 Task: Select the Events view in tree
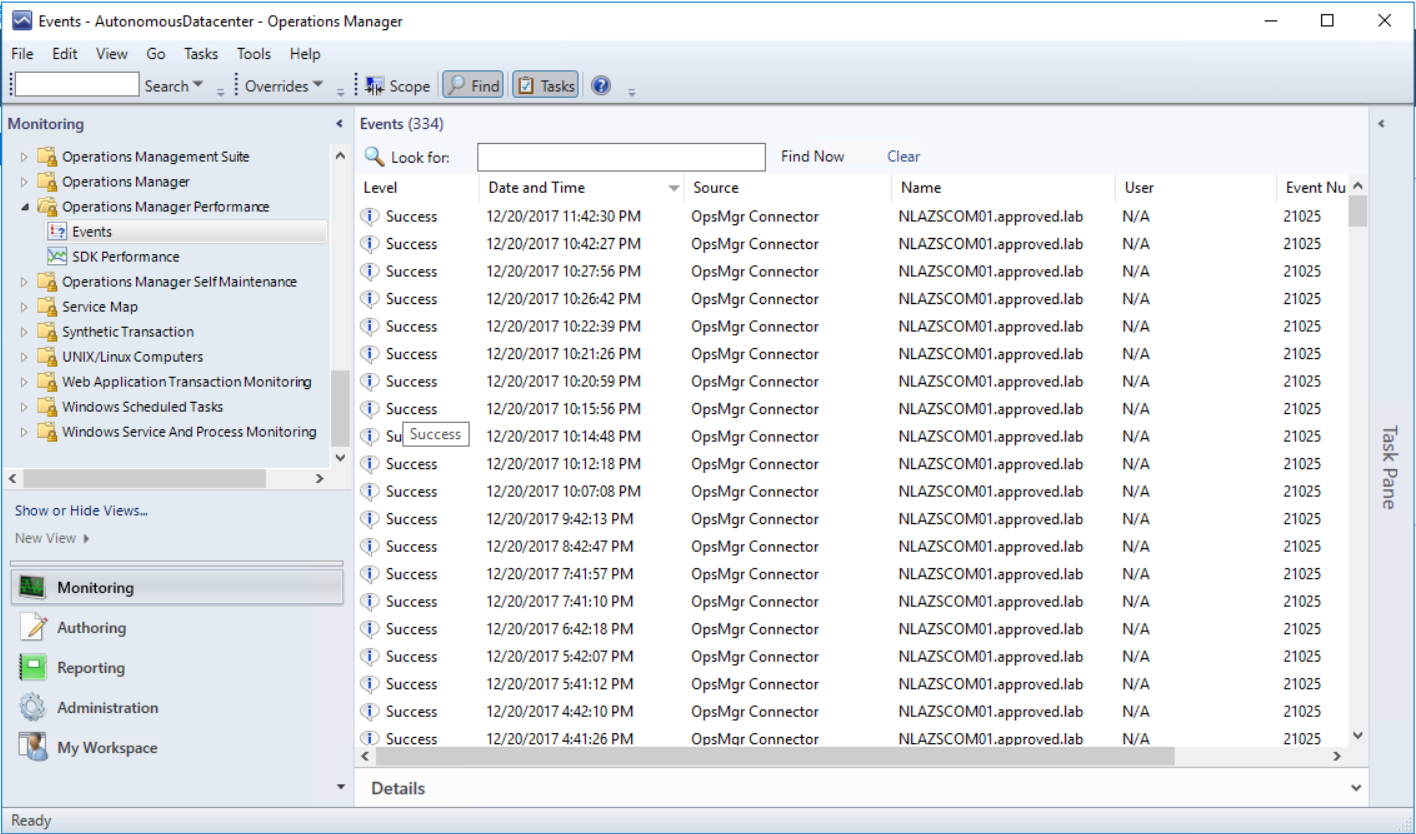pos(91,232)
